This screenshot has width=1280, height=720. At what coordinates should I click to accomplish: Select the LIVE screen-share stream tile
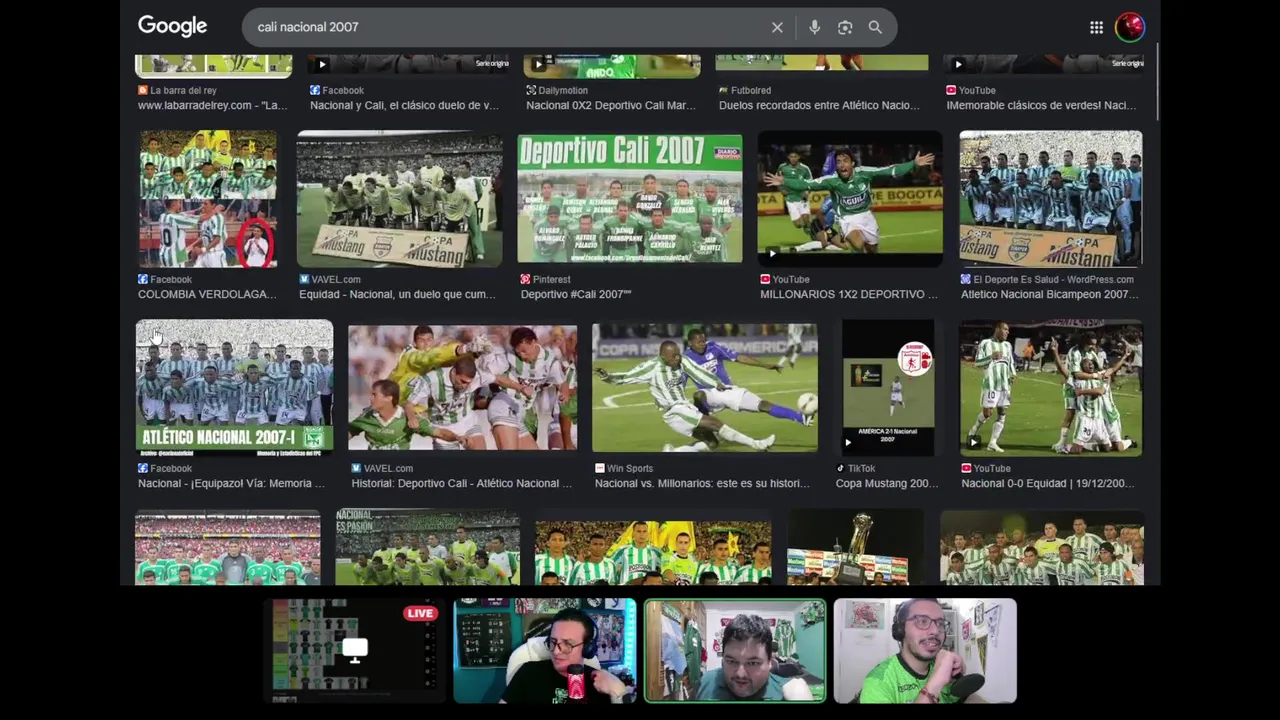point(355,651)
